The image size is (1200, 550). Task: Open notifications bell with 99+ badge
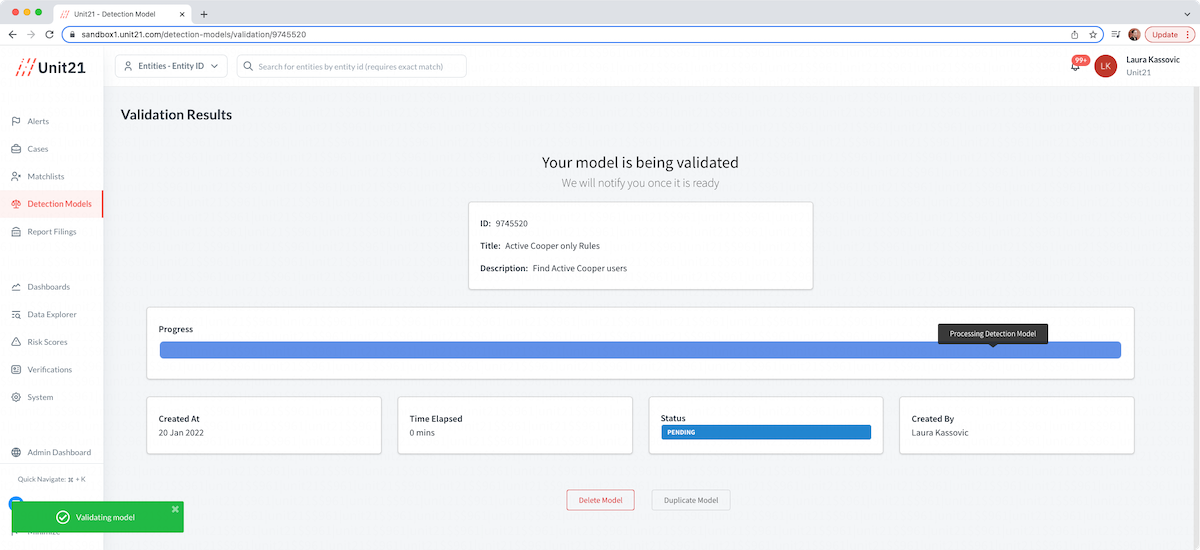coord(1076,66)
